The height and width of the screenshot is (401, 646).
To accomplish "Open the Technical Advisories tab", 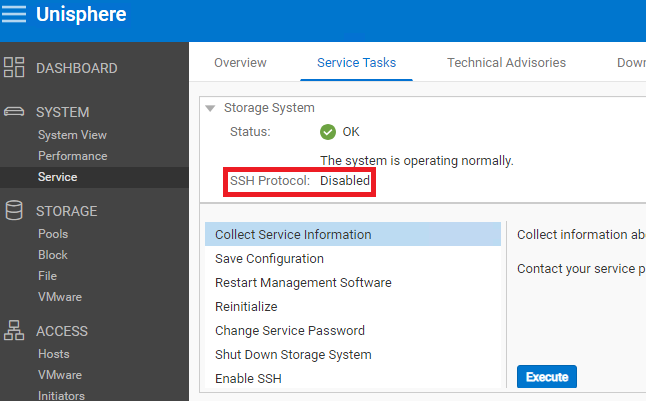I will coord(506,63).
